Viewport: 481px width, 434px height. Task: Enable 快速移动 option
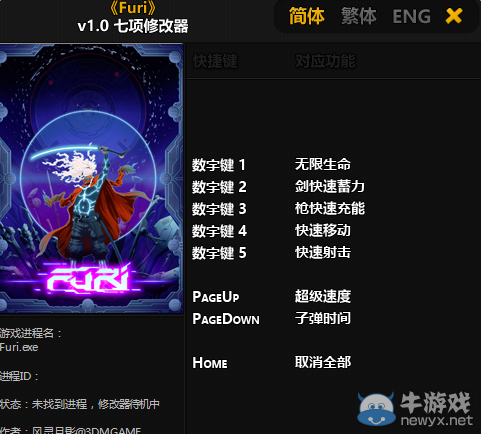tap(323, 230)
